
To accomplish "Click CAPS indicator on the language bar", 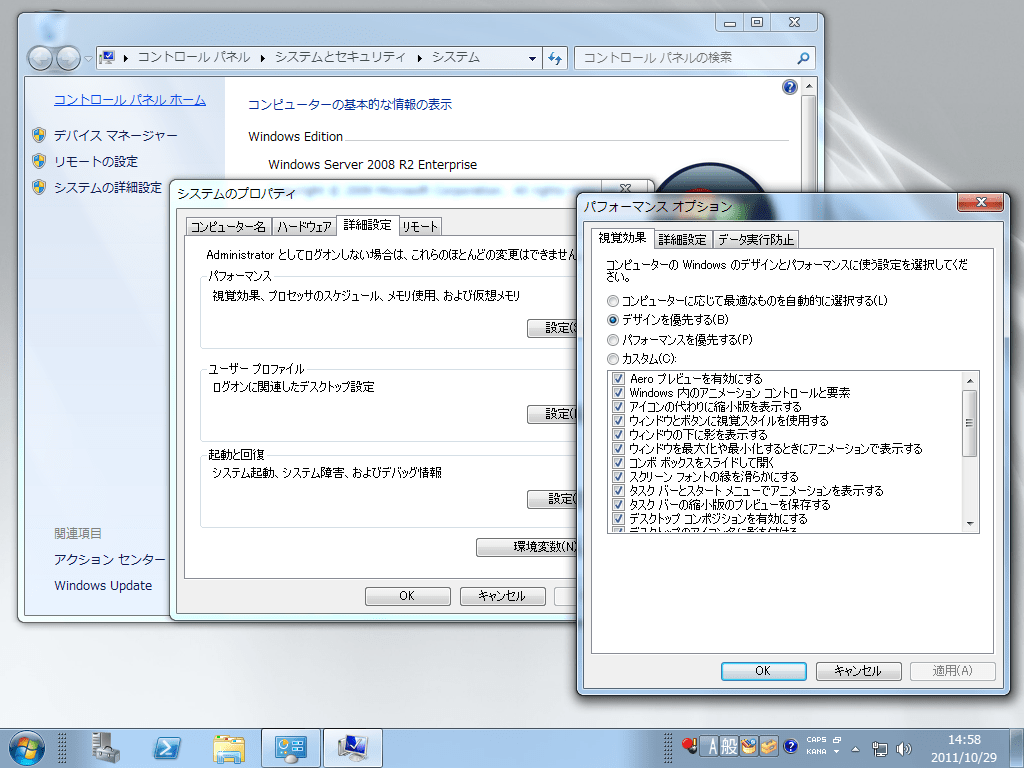I will [x=815, y=739].
